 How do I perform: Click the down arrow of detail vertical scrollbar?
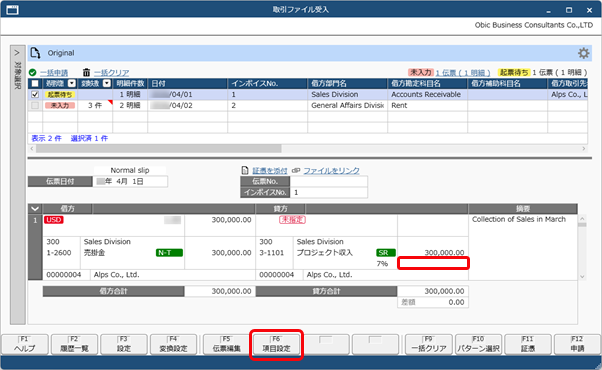pyautogui.click(x=582, y=276)
